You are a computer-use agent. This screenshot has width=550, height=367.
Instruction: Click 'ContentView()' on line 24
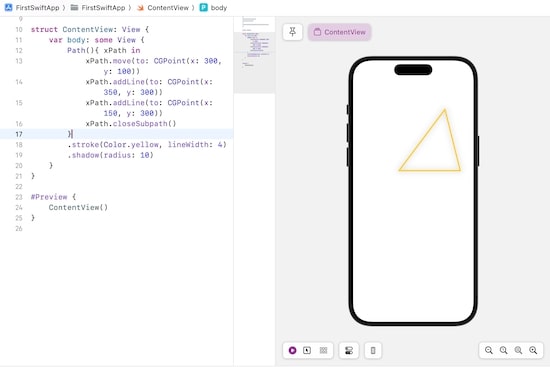tap(78, 207)
